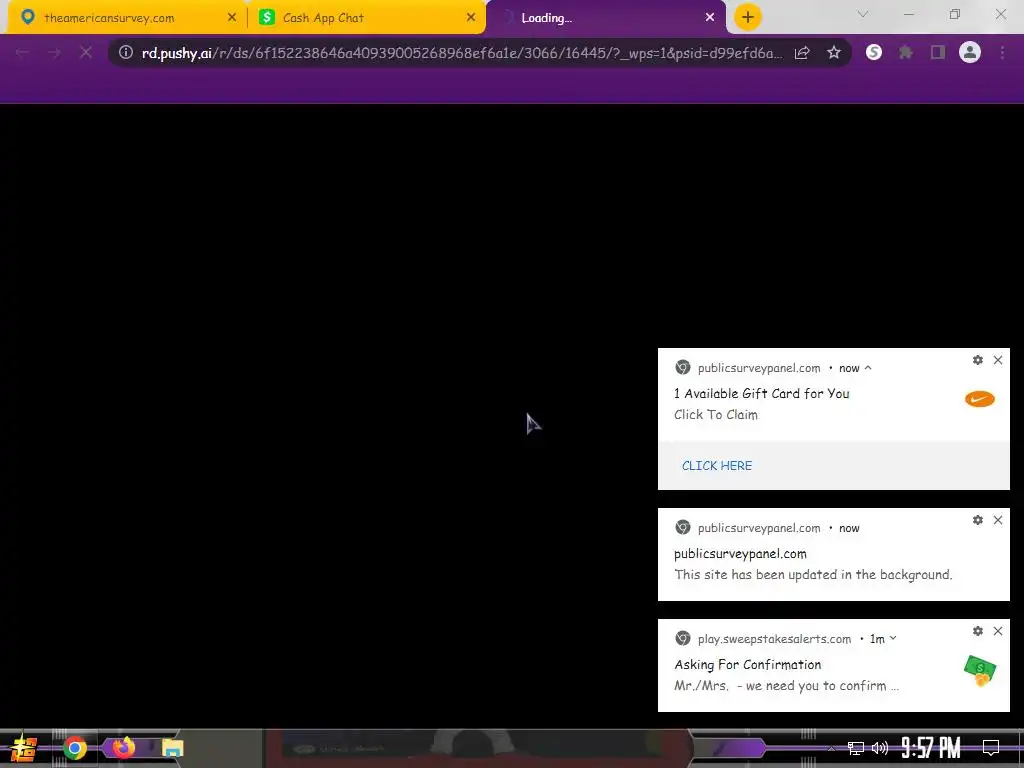Screen dimensions: 1024x768
Task: Show hidden system tray icons
Action: 831,748
